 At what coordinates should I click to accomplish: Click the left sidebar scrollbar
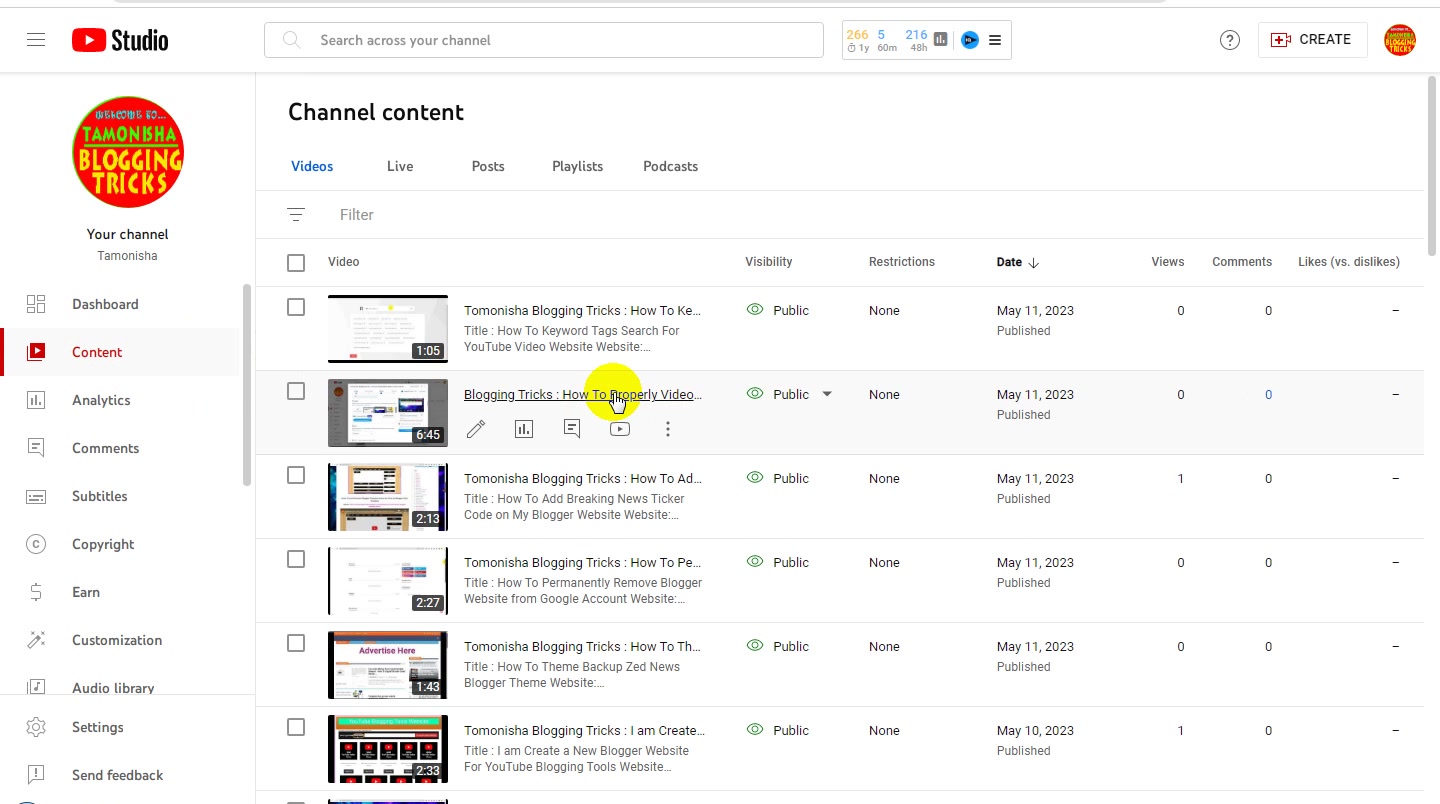(x=247, y=384)
